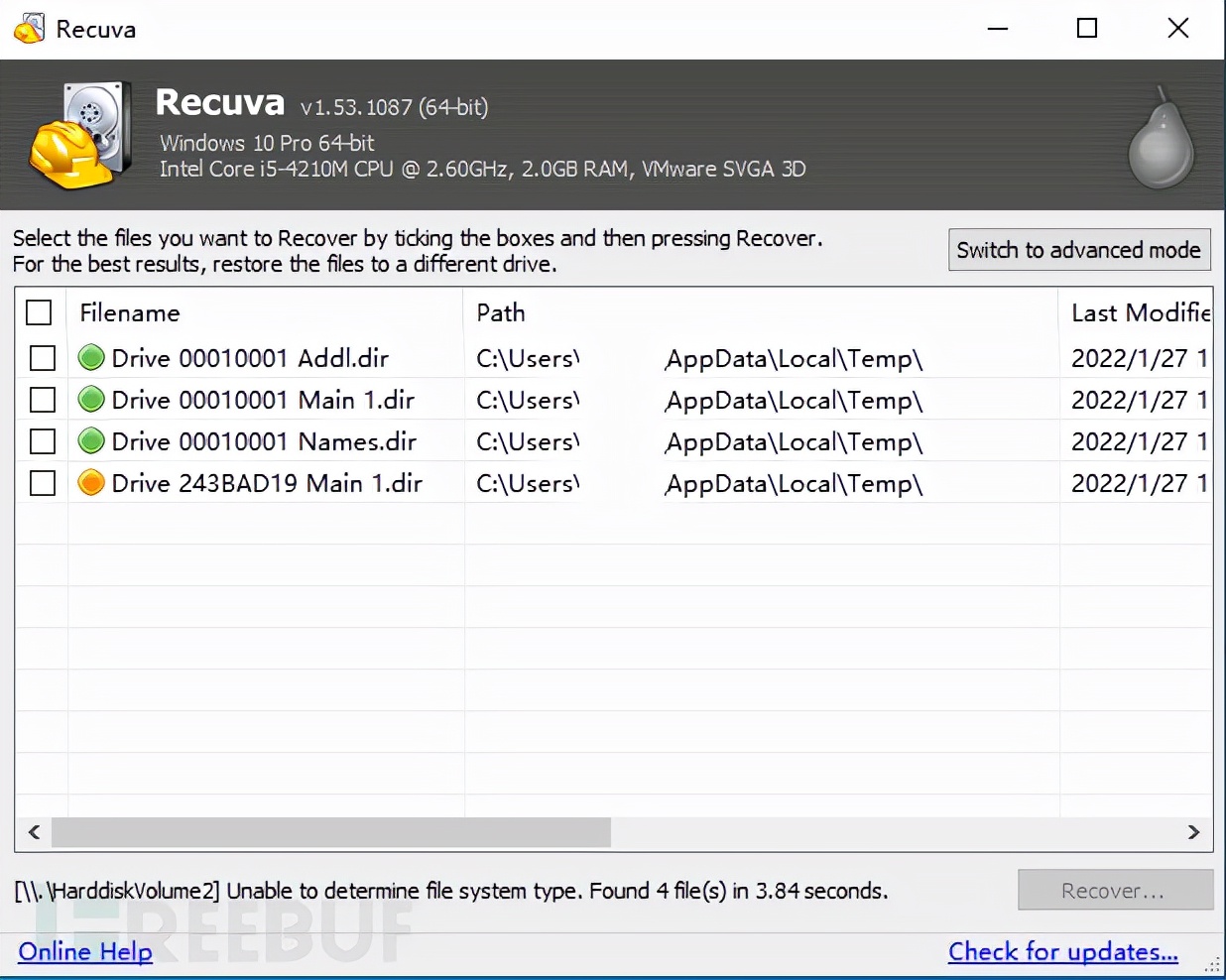Maximize the Recuva window

1087,29
